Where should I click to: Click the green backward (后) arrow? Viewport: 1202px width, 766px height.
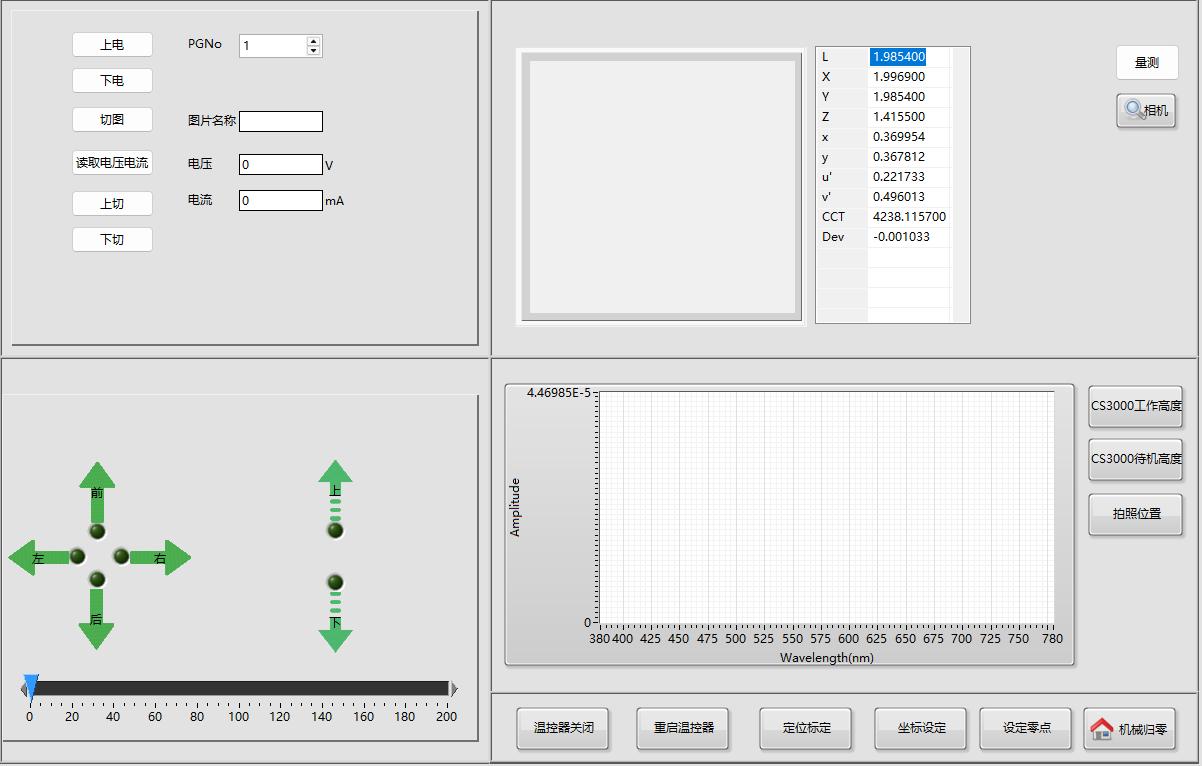click(97, 630)
